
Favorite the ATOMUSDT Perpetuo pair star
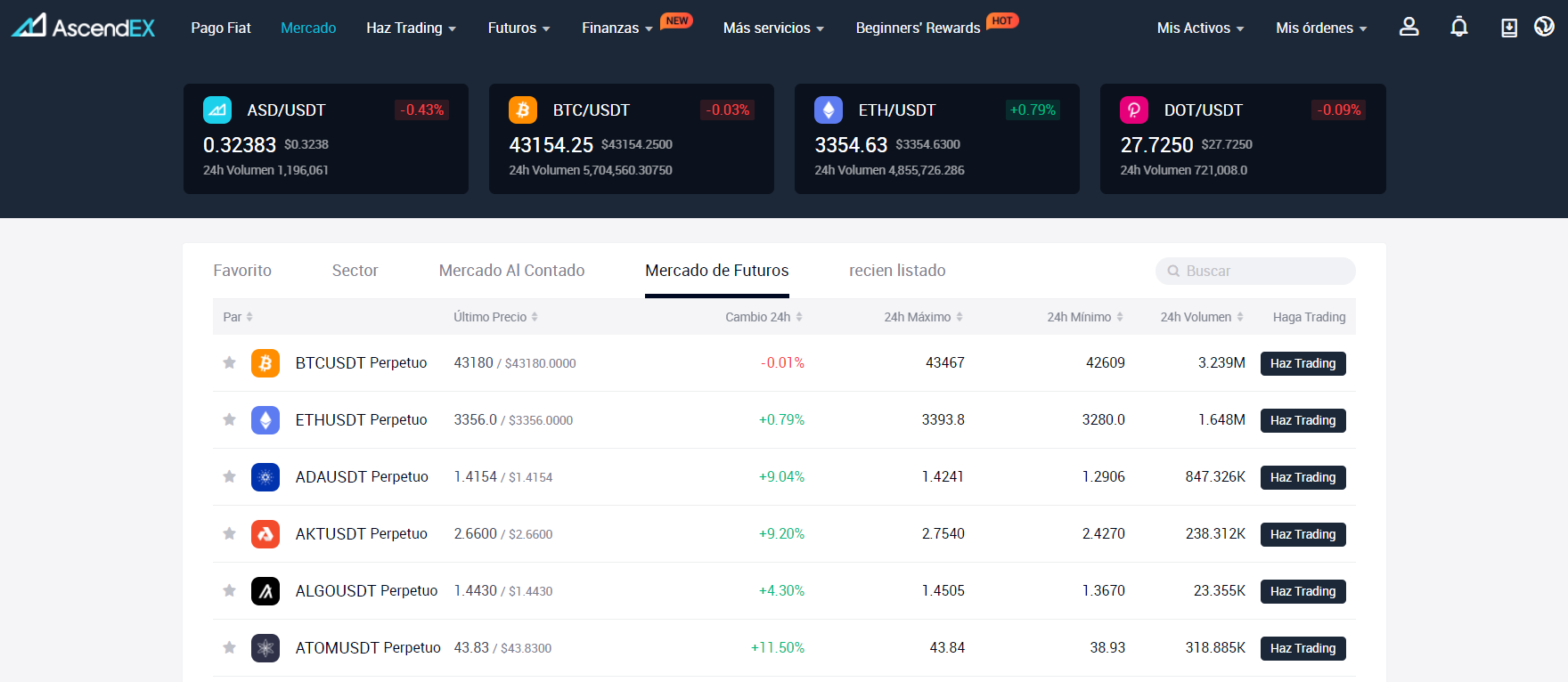(x=229, y=647)
